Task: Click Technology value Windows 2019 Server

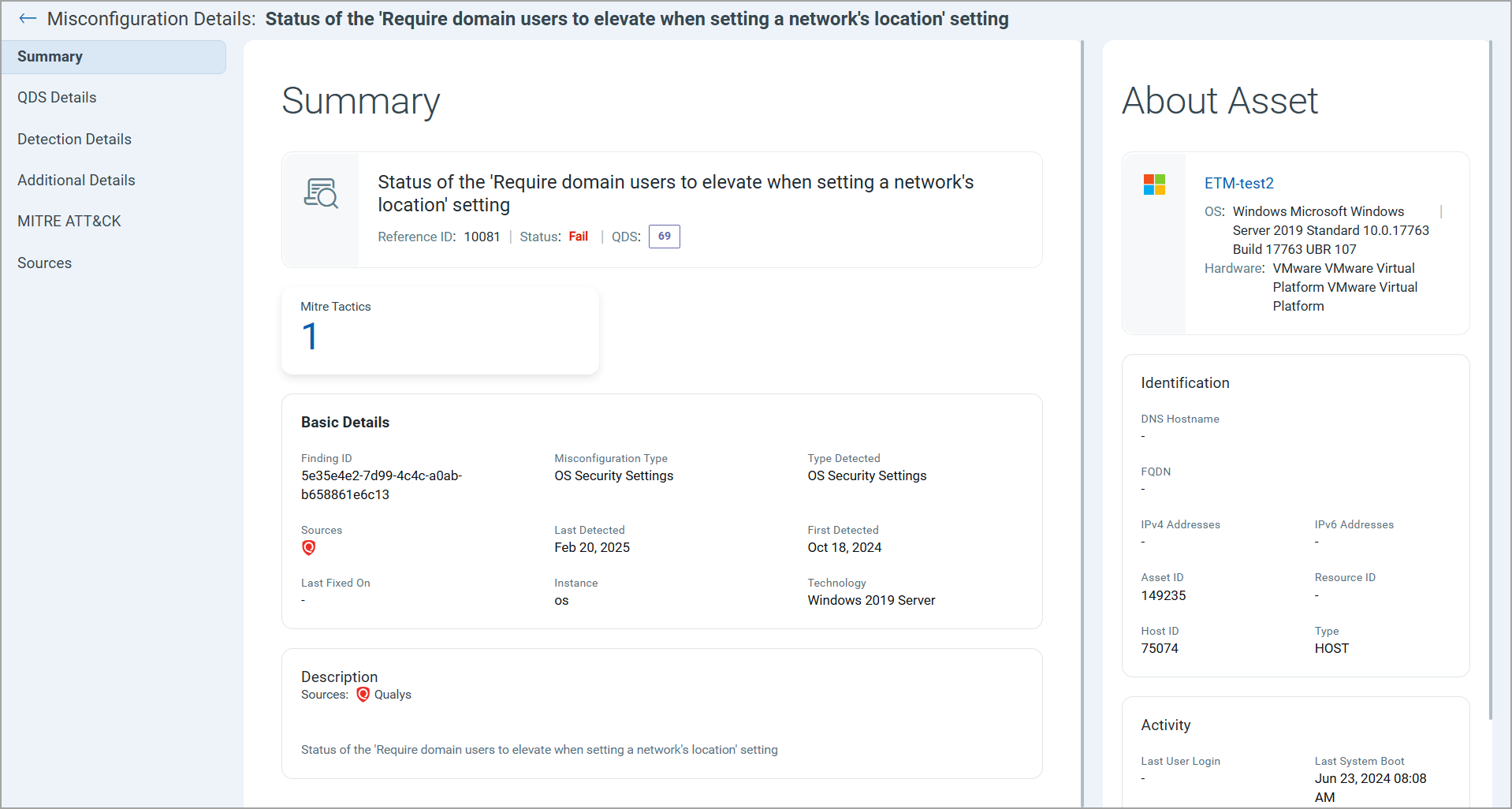Action: [x=871, y=601]
